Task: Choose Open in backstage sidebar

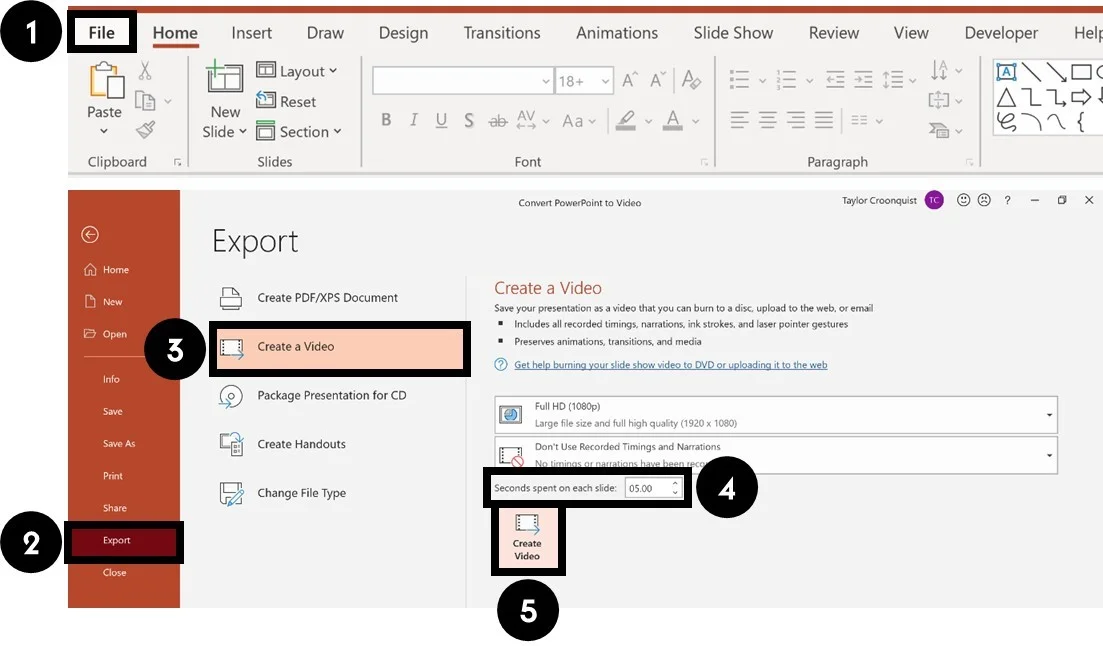Action: pos(106,334)
